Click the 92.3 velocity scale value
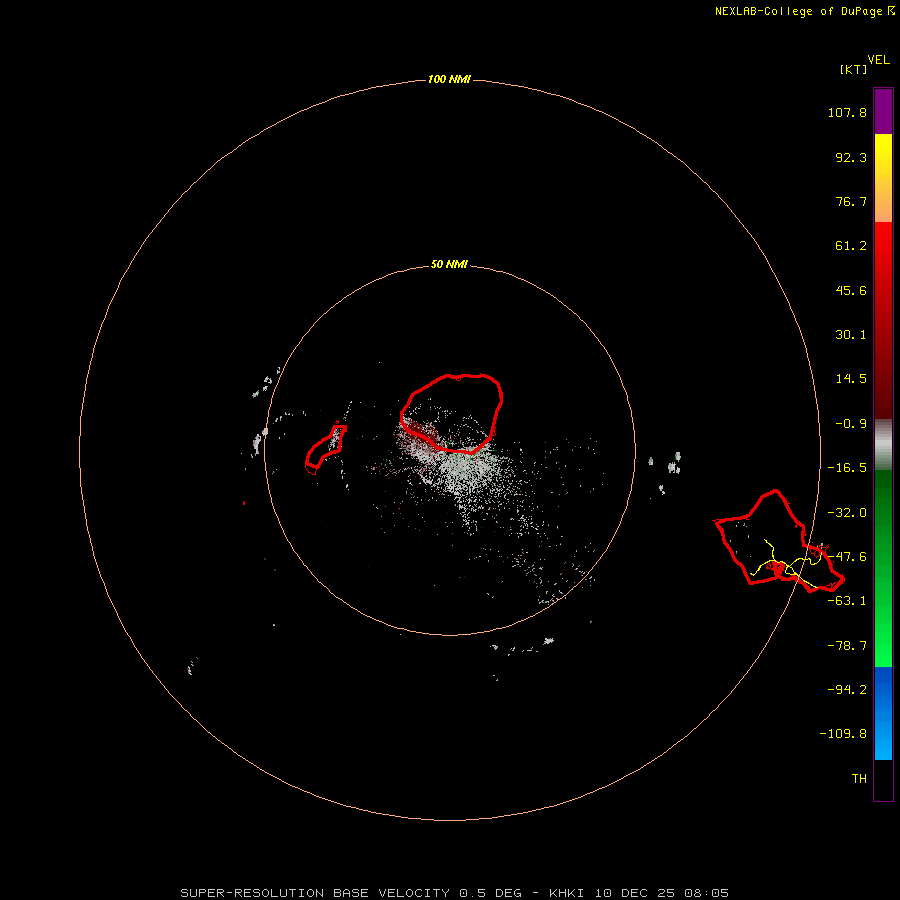The width and height of the screenshot is (900, 900). (x=851, y=157)
